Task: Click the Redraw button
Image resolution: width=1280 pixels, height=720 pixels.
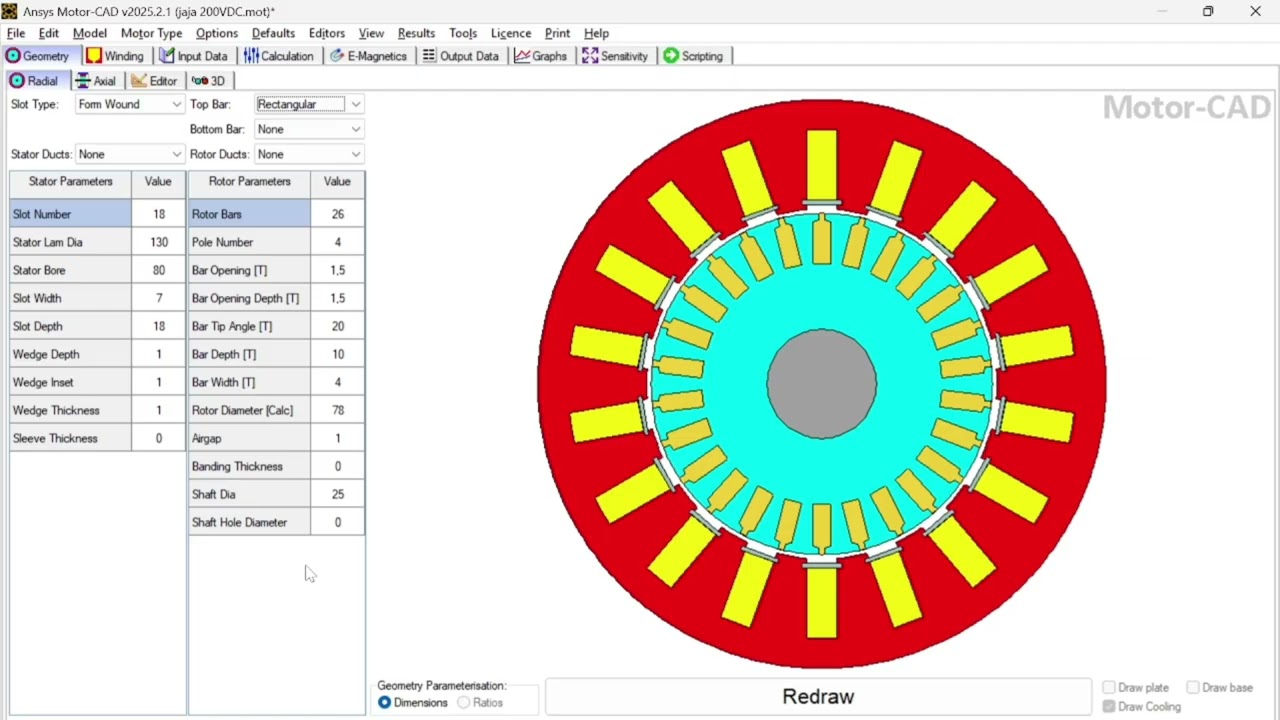Action: (818, 697)
